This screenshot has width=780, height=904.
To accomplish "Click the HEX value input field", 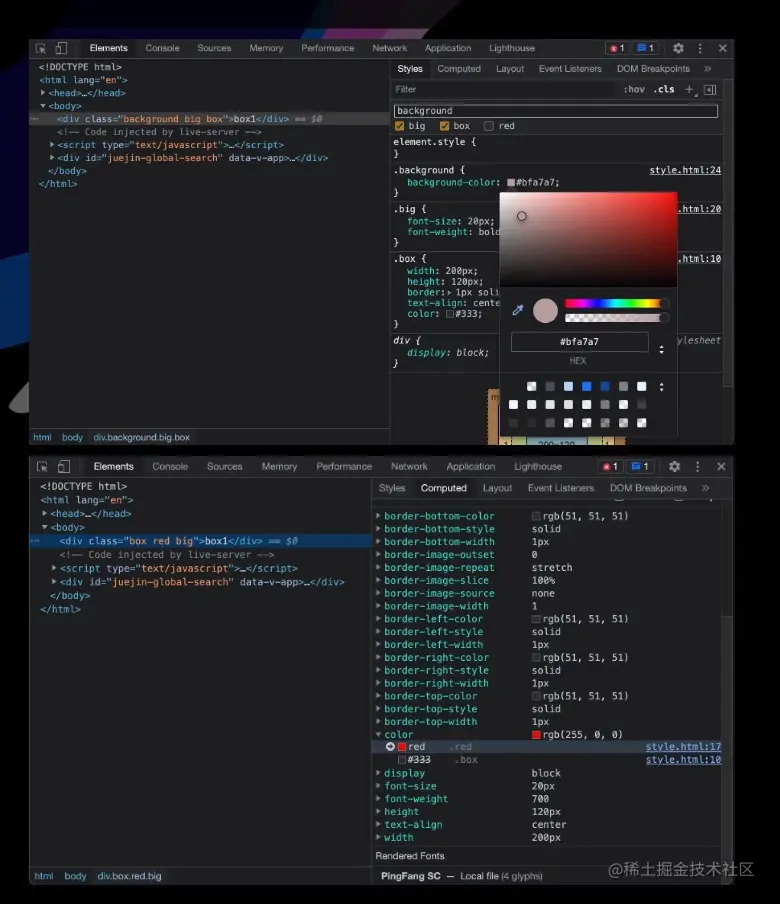I will (579, 342).
